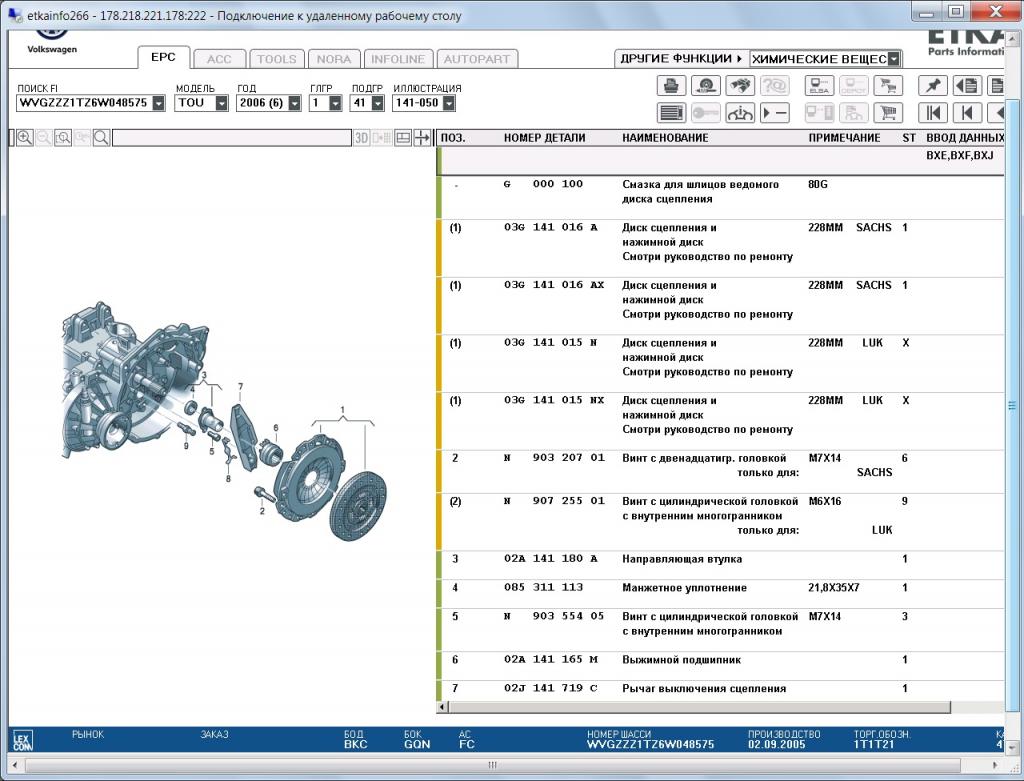Open the ПОИСК FI VIN dropdown
Image resolution: width=1024 pixels, height=781 pixels.
click(159, 103)
